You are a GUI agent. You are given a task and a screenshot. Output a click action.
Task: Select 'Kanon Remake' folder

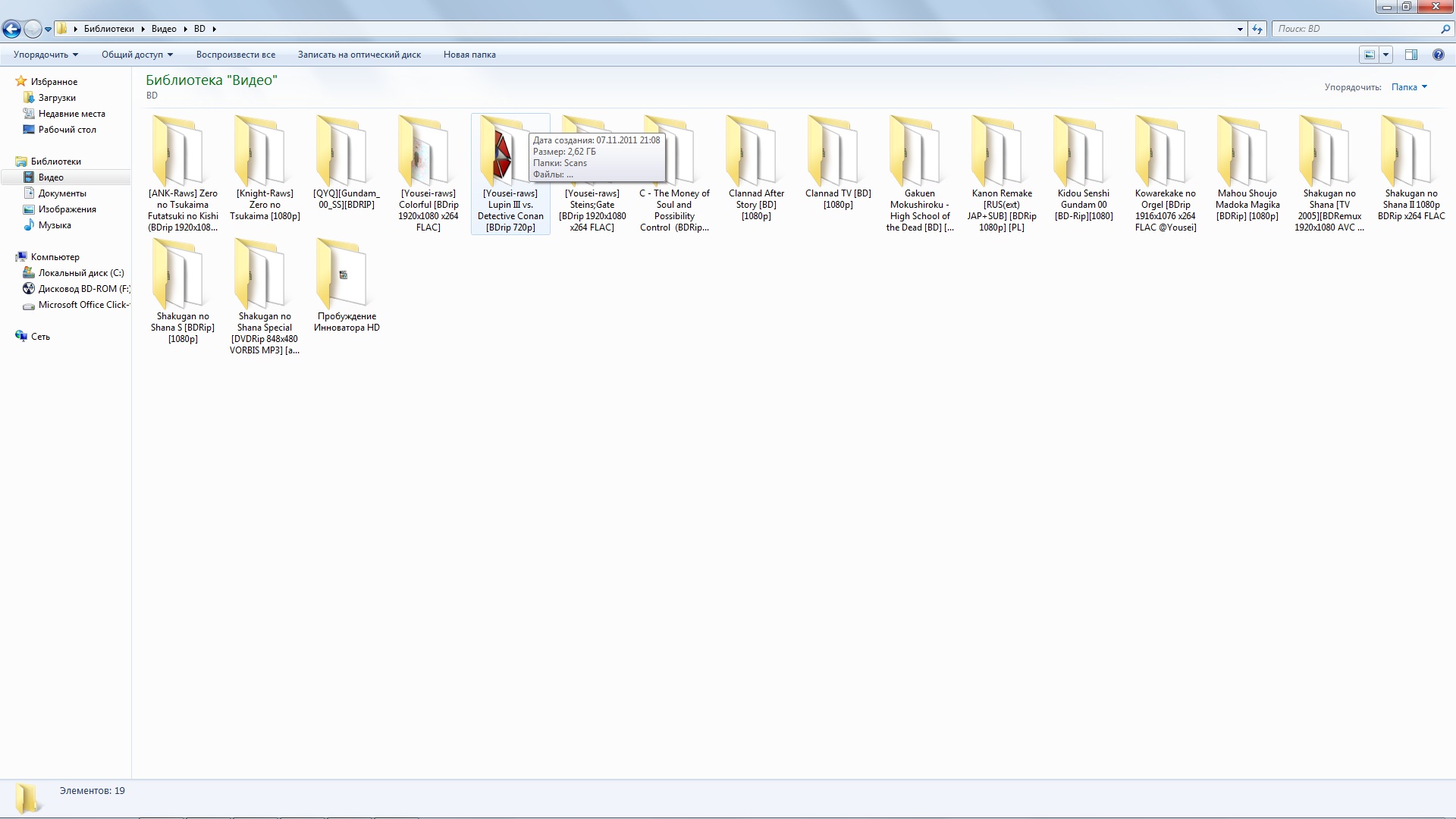pyautogui.click(x=1002, y=174)
